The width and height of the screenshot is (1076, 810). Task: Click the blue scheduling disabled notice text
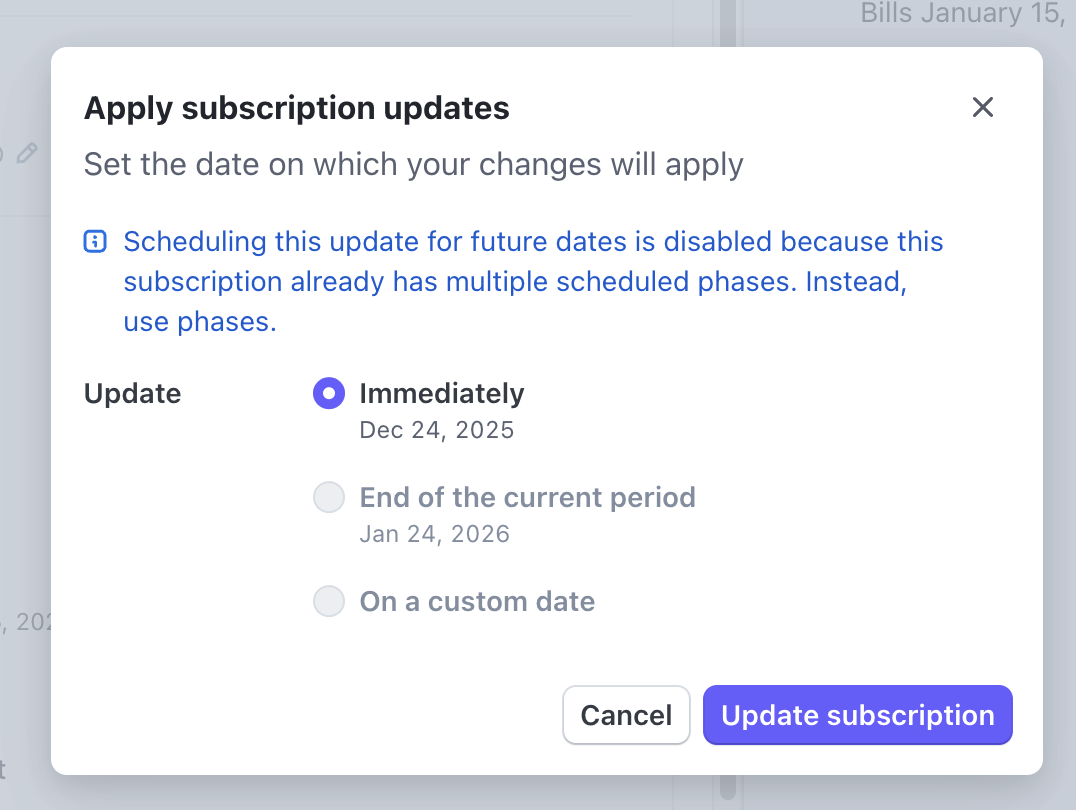[x=533, y=242]
